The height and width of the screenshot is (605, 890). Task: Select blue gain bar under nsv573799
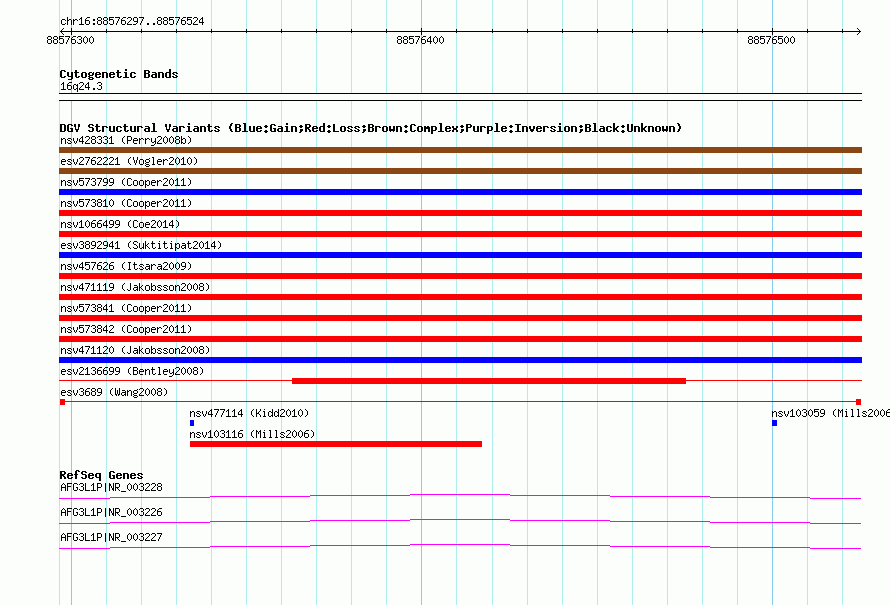point(460,192)
